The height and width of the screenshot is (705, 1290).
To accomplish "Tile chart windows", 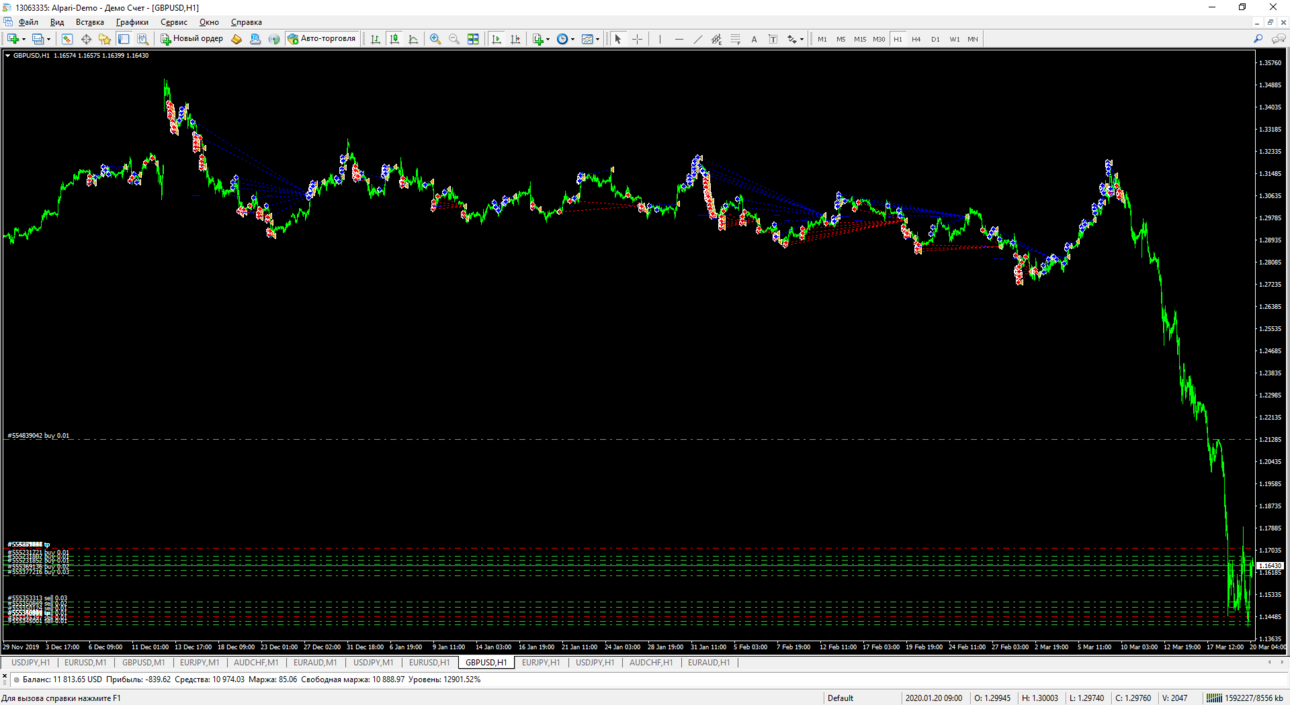I will click(473, 39).
